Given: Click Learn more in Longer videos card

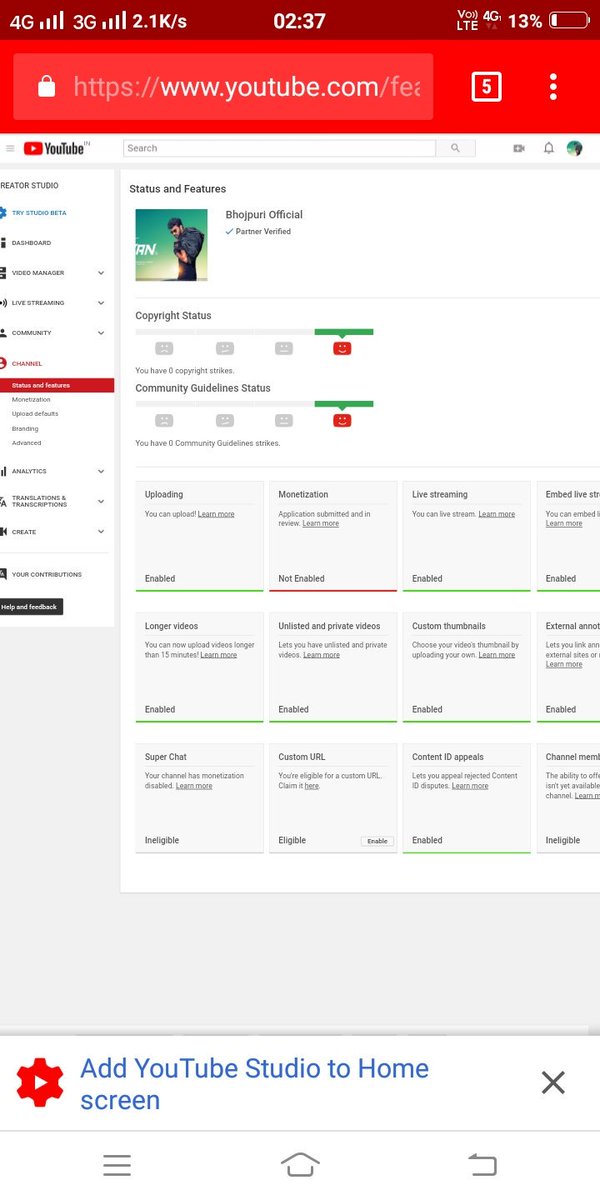Looking at the screenshot, I should pos(219,655).
